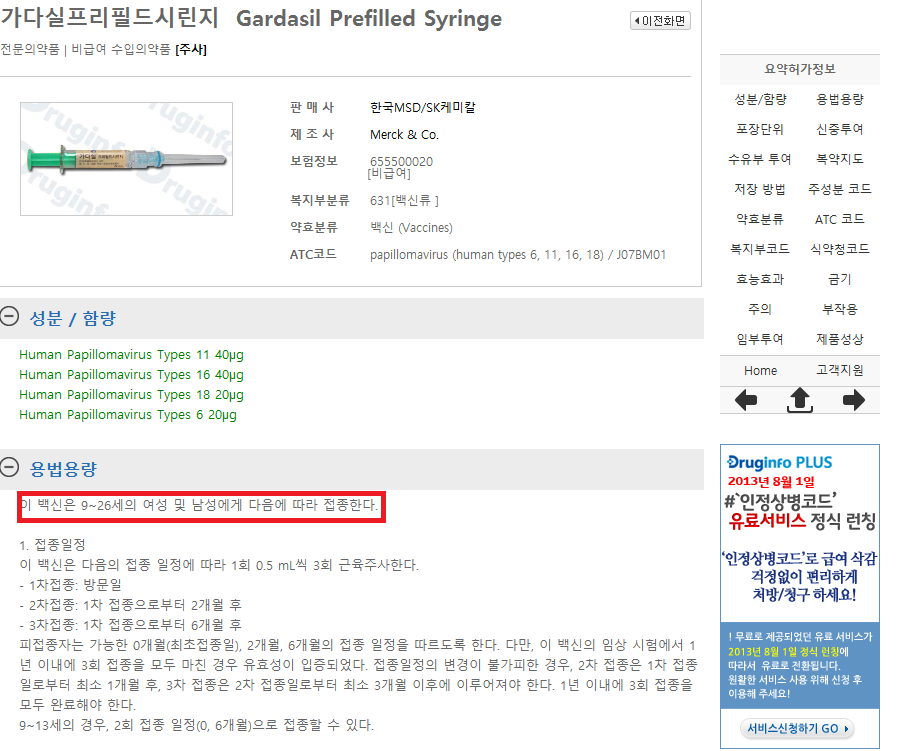Go to 주의 section link
This screenshot has height=751, width=904.
tap(760, 309)
